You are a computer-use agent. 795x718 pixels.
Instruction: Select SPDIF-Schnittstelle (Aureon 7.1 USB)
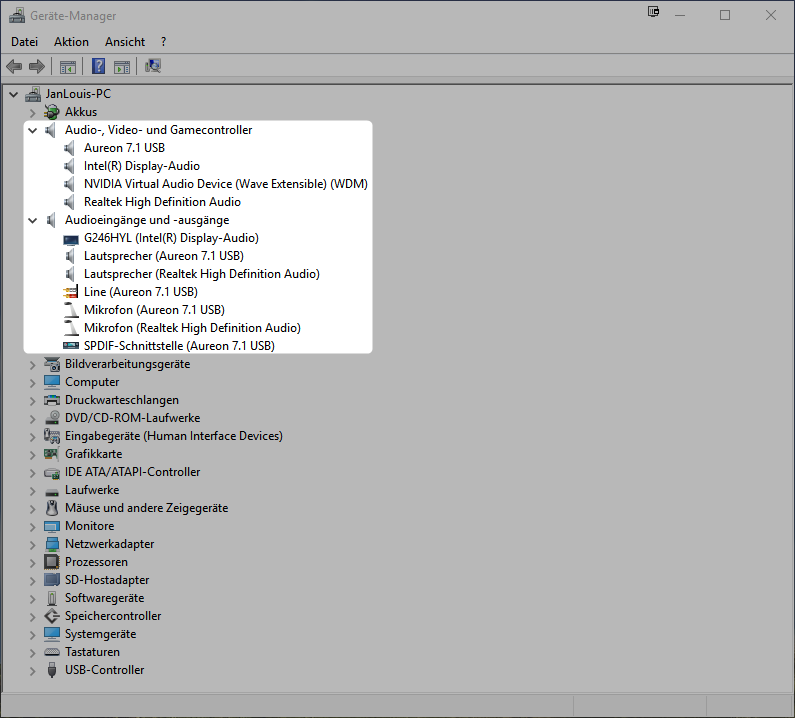[179, 346]
